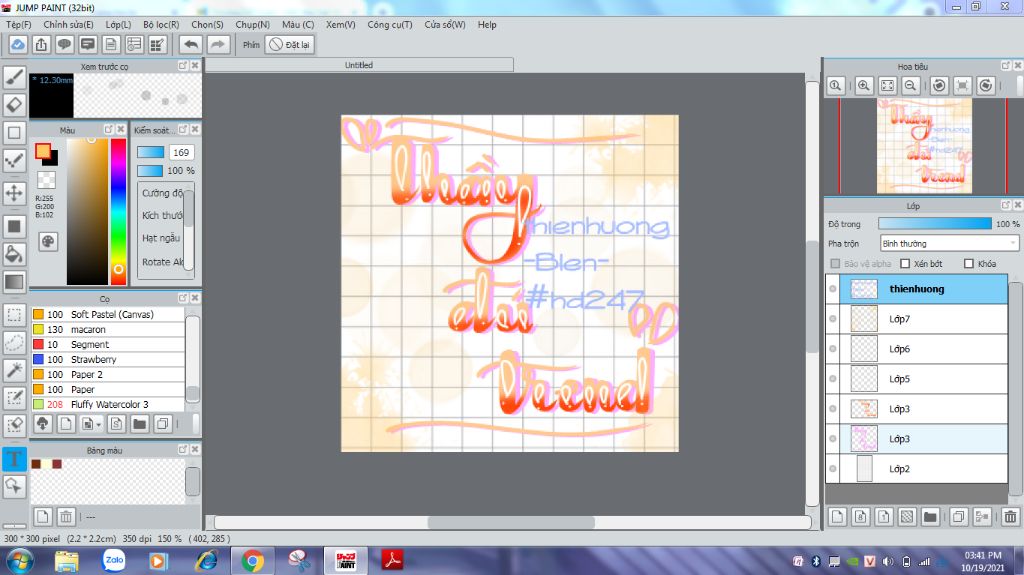Select the Strawberry brush
The height and width of the screenshot is (575, 1024).
[x=108, y=359]
